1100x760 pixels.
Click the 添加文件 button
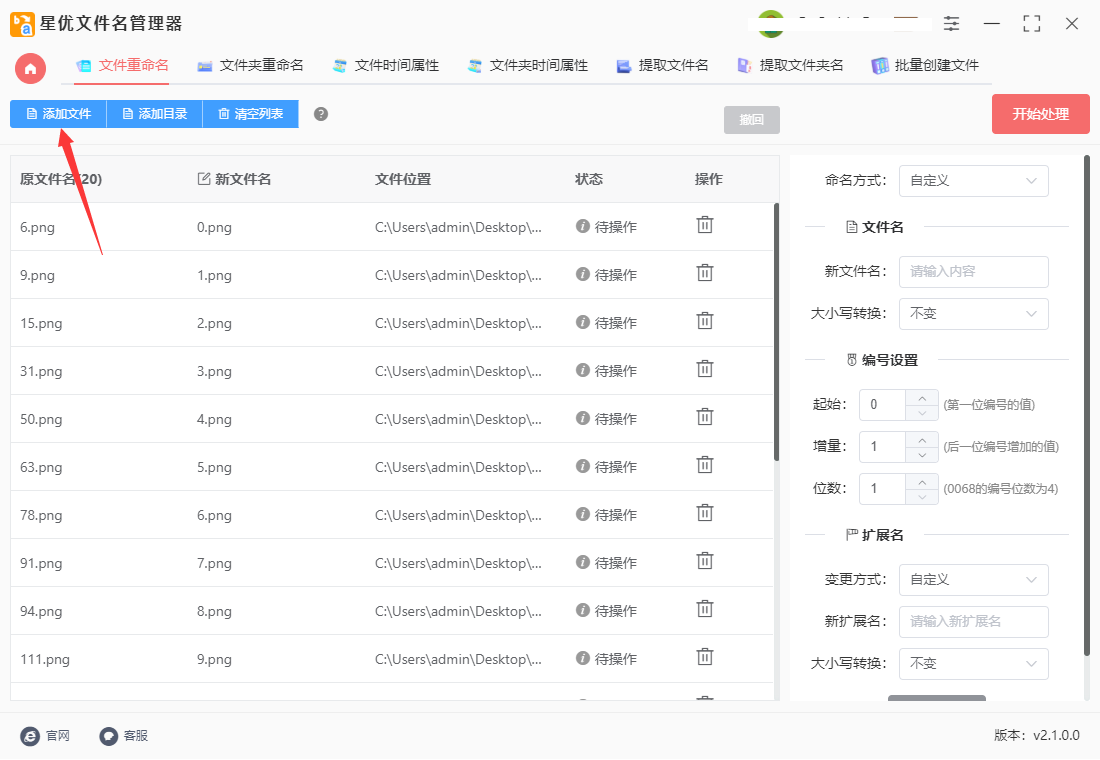coord(58,114)
